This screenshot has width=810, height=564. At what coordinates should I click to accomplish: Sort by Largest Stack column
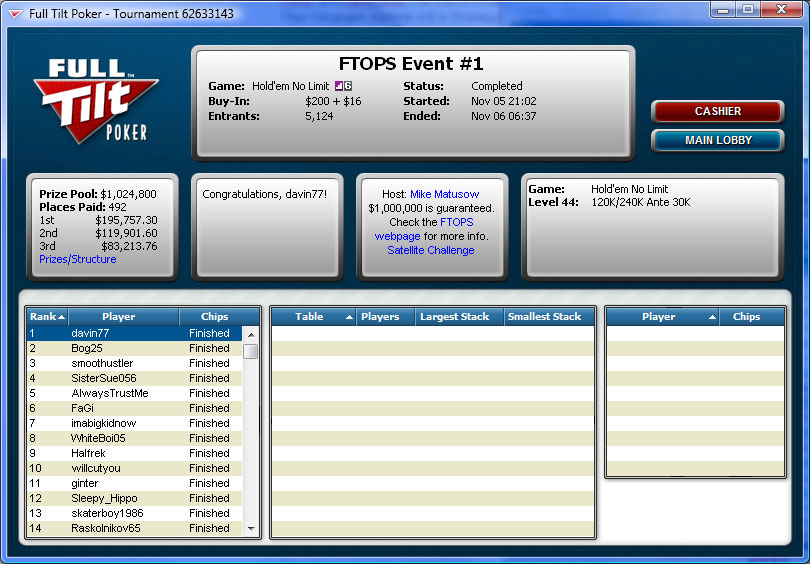pos(459,317)
